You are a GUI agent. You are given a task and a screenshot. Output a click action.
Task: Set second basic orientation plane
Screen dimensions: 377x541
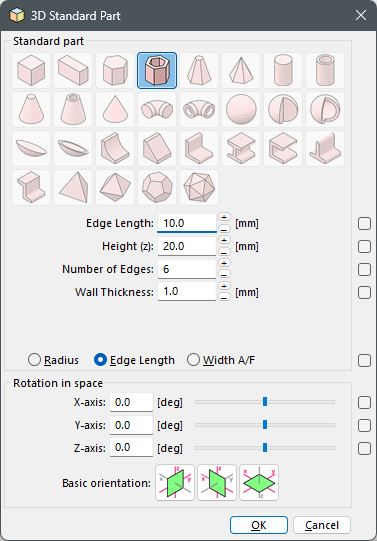pyautogui.click(x=217, y=482)
